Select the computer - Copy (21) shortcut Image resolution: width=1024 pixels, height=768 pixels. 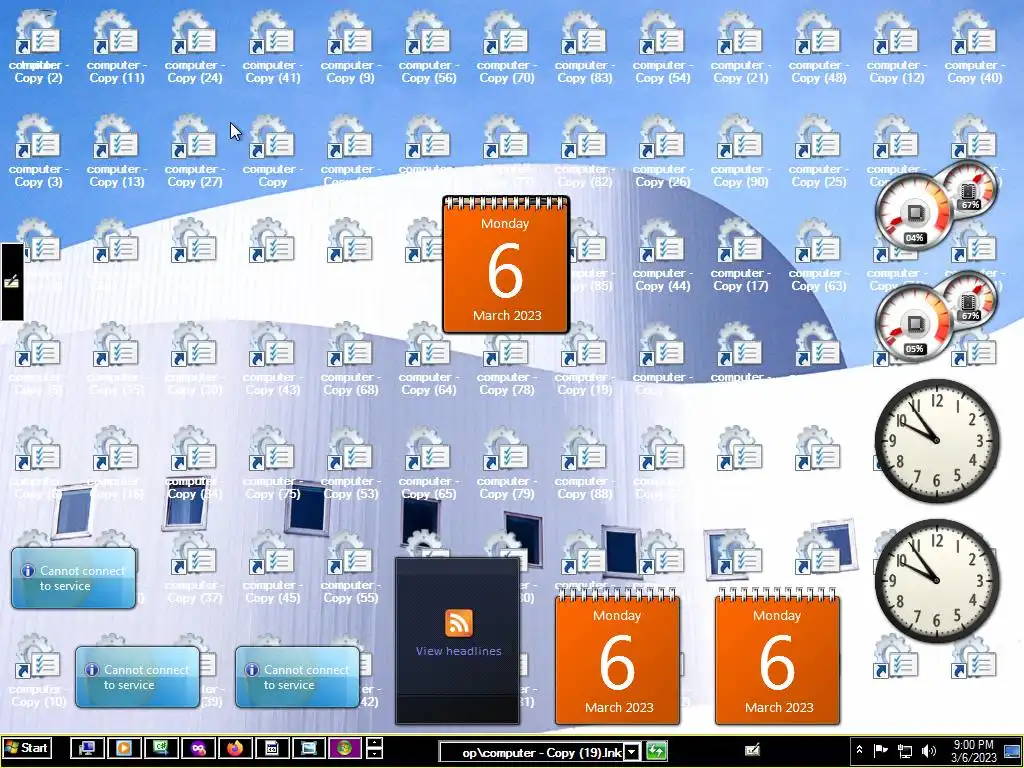[741, 47]
